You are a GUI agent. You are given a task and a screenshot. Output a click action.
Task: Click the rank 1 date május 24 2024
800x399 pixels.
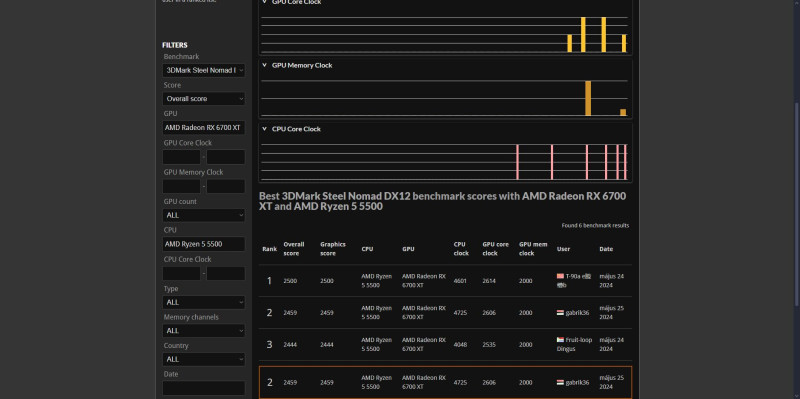click(612, 281)
